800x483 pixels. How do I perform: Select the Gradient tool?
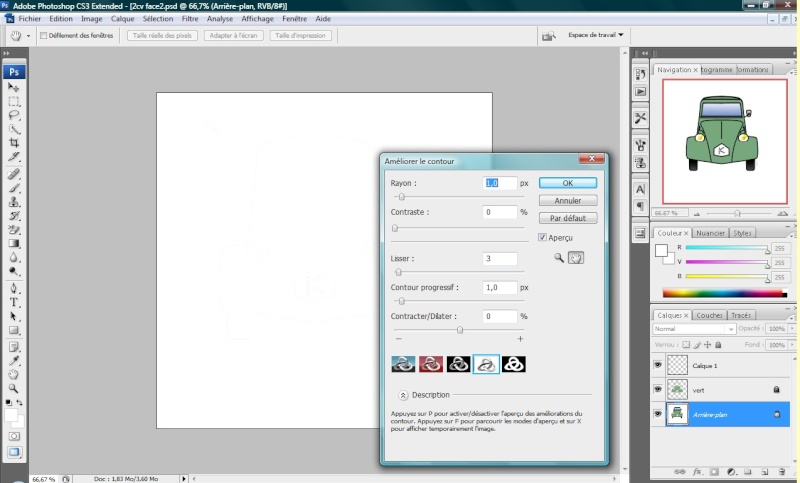pyautogui.click(x=13, y=244)
